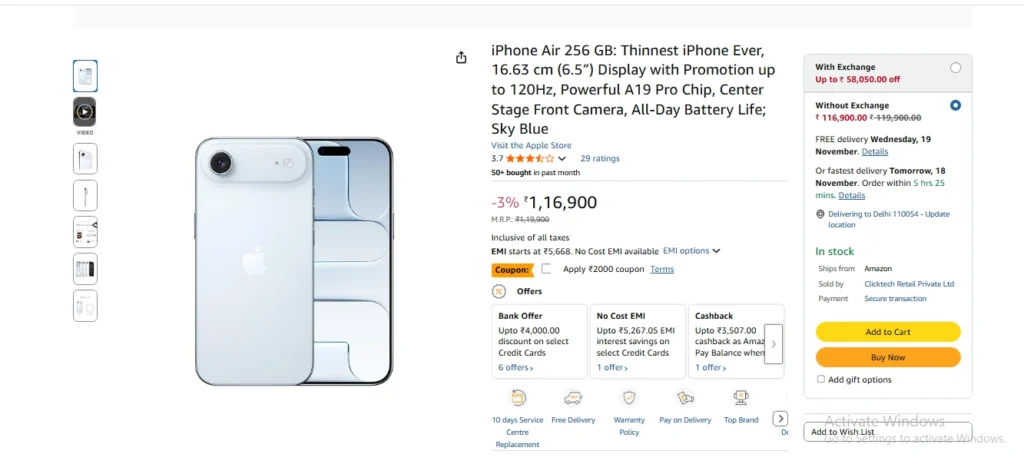Select the first product image thumbnail
Screen dimensions: 1024x464
(85, 76)
